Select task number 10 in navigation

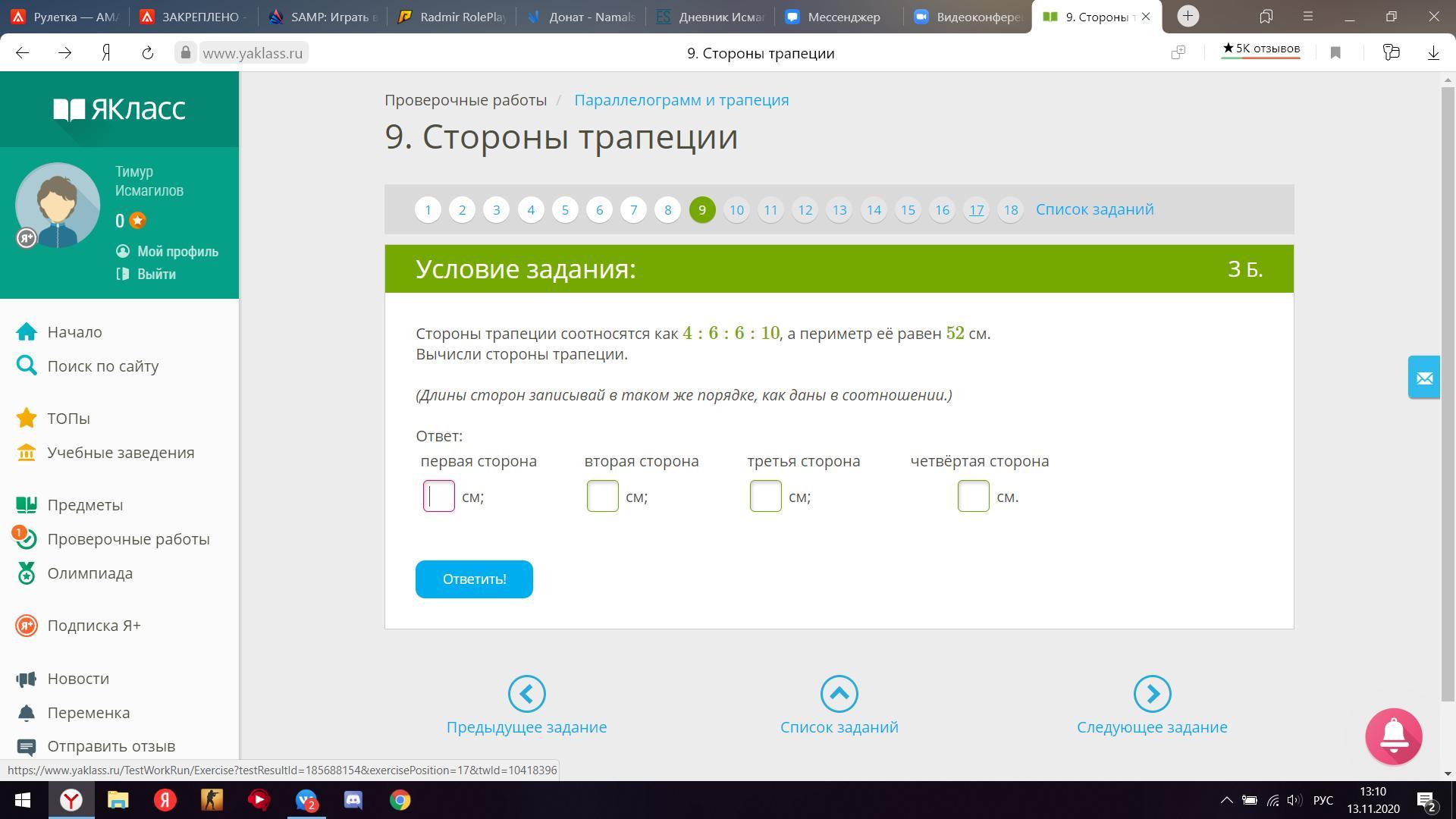click(736, 210)
